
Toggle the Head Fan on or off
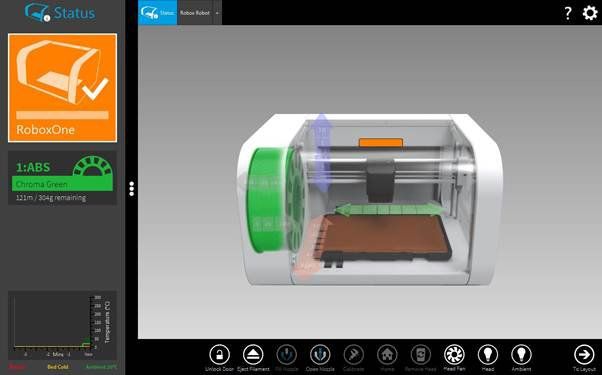point(454,355)
